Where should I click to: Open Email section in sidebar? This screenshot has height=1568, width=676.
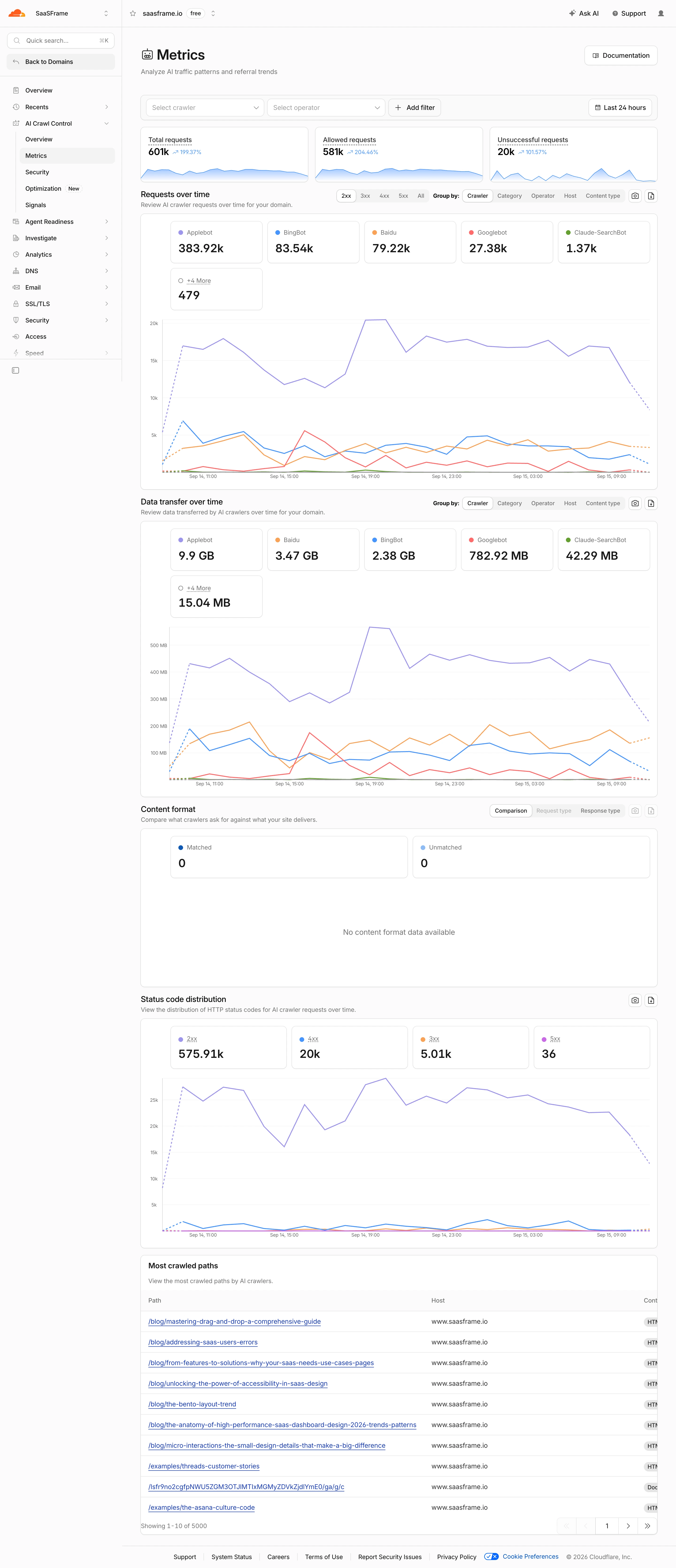coord(60,287)
